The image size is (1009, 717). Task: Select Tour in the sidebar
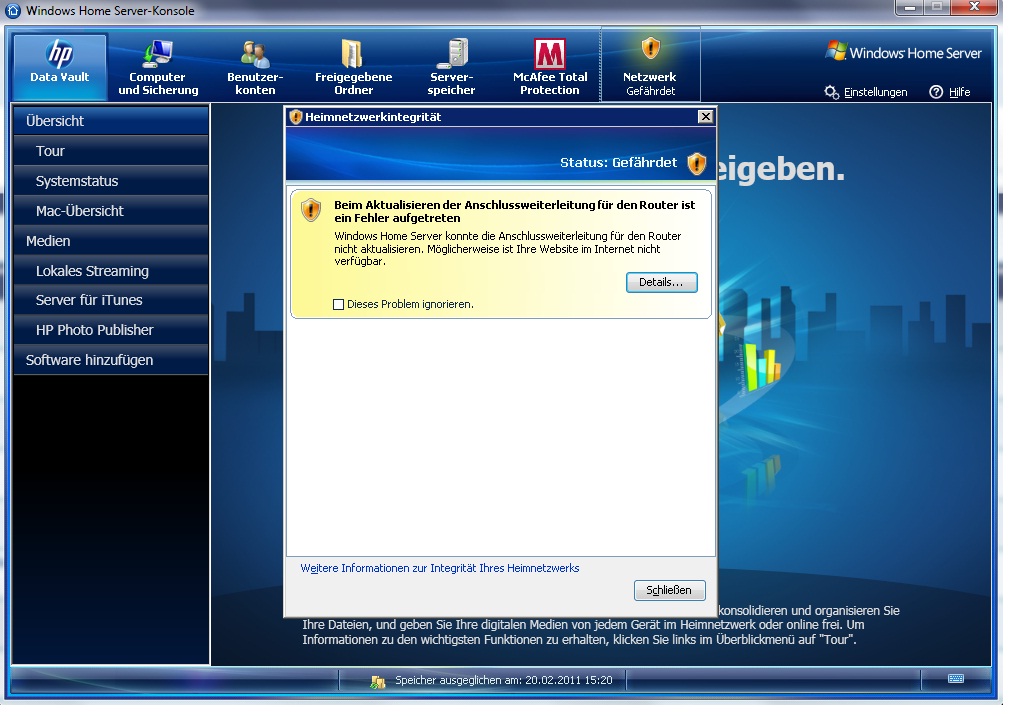[111, 151]
